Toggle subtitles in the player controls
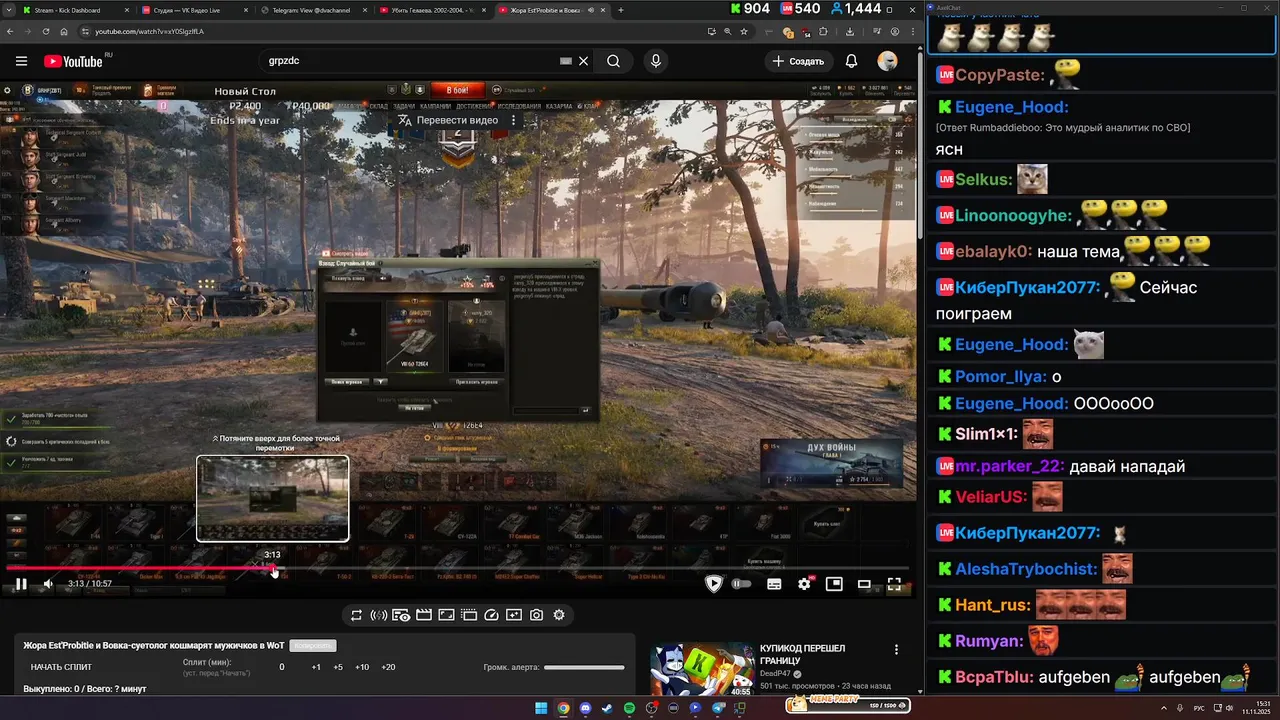Image resolution: width=1280 pixels, height=720 pixels. pyautogui.click(x=774, y=584)
